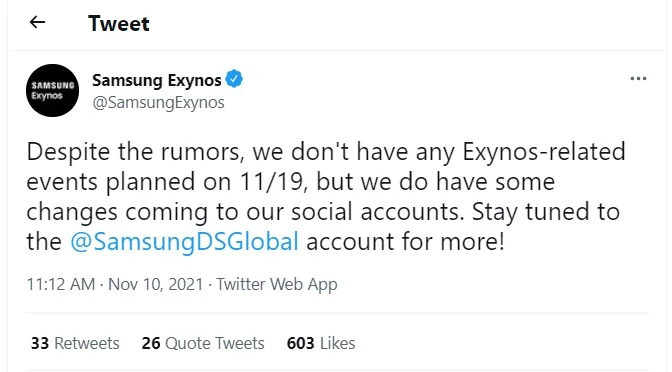Open the Twitter Web App source link
The image size is (672, 372).
[277, 285]
